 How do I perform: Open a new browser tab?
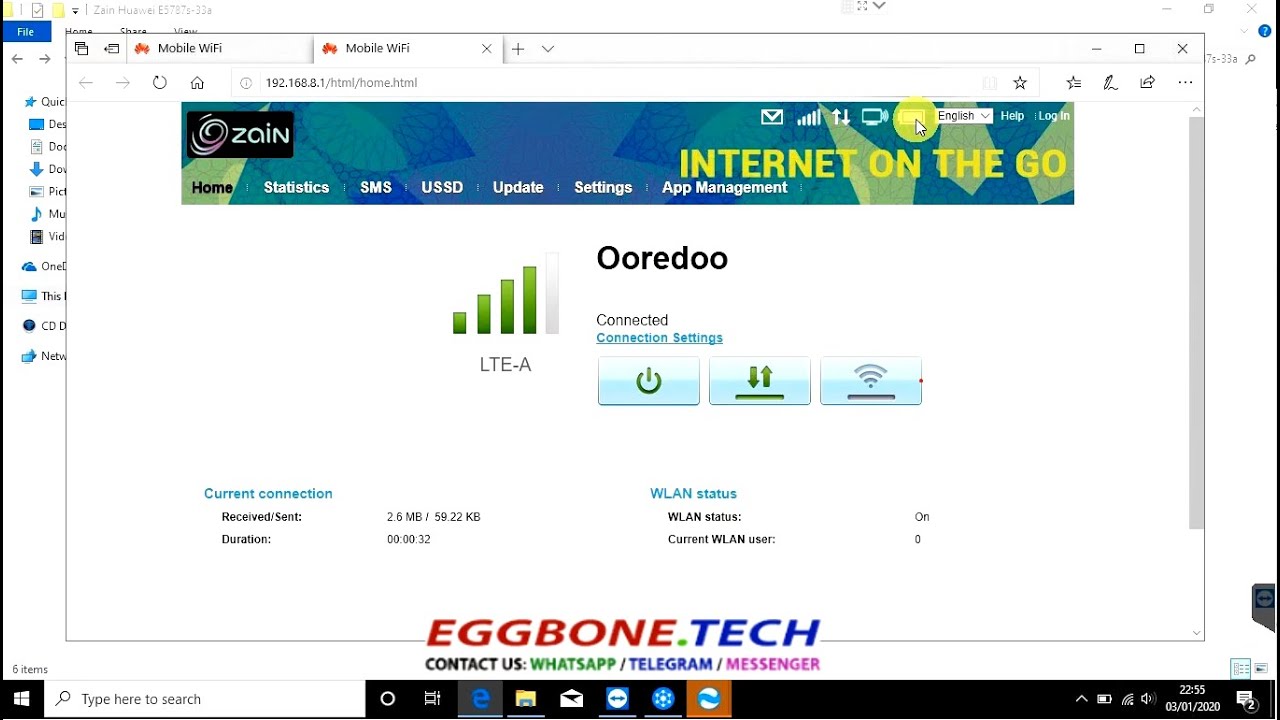coord(518,48)
